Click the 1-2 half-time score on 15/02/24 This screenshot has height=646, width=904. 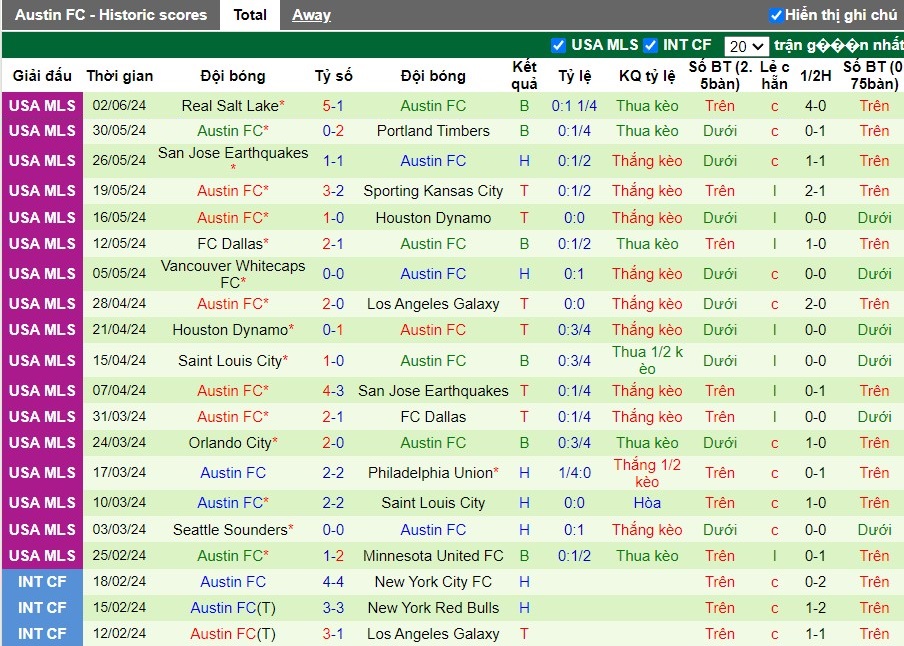tap(815, 608)
